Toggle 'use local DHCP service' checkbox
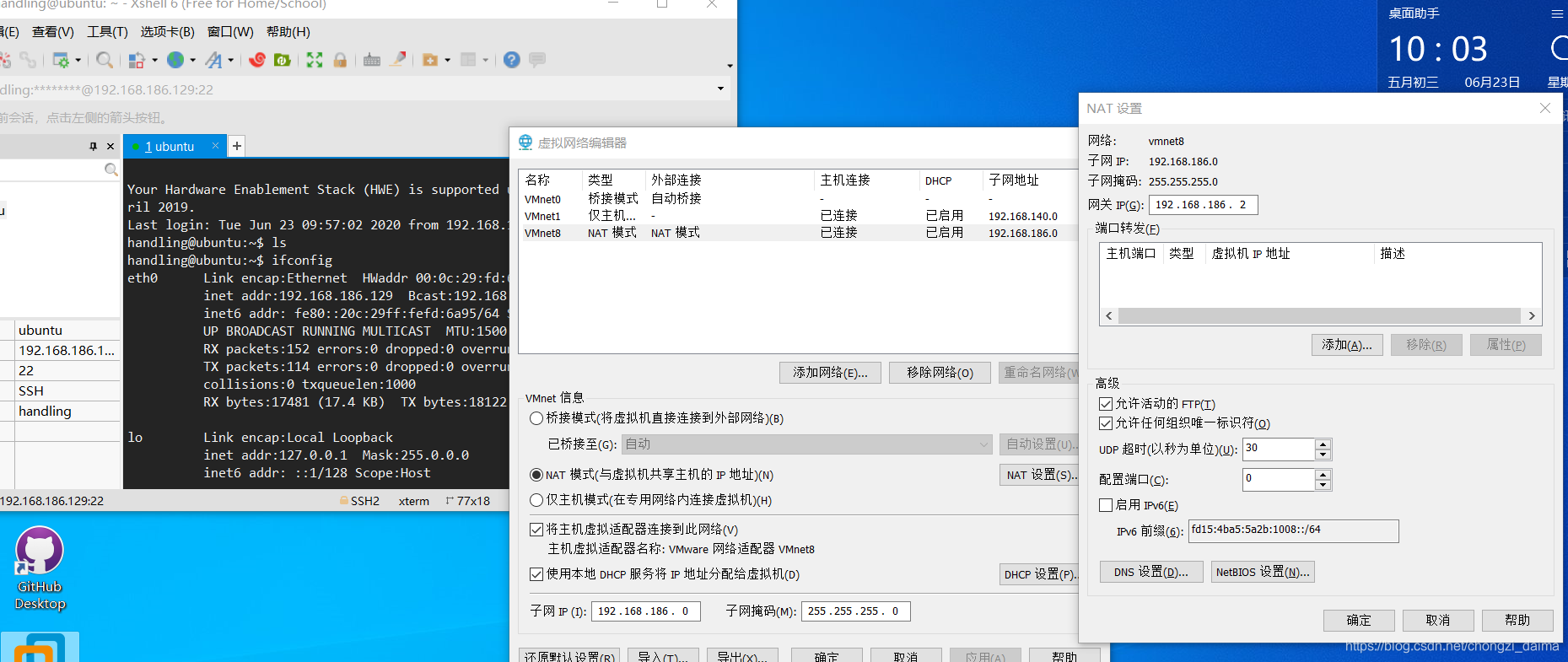 536,574
